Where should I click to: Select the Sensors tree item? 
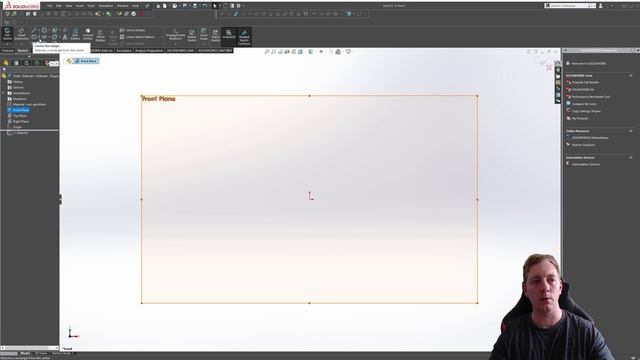click(16, 87)
